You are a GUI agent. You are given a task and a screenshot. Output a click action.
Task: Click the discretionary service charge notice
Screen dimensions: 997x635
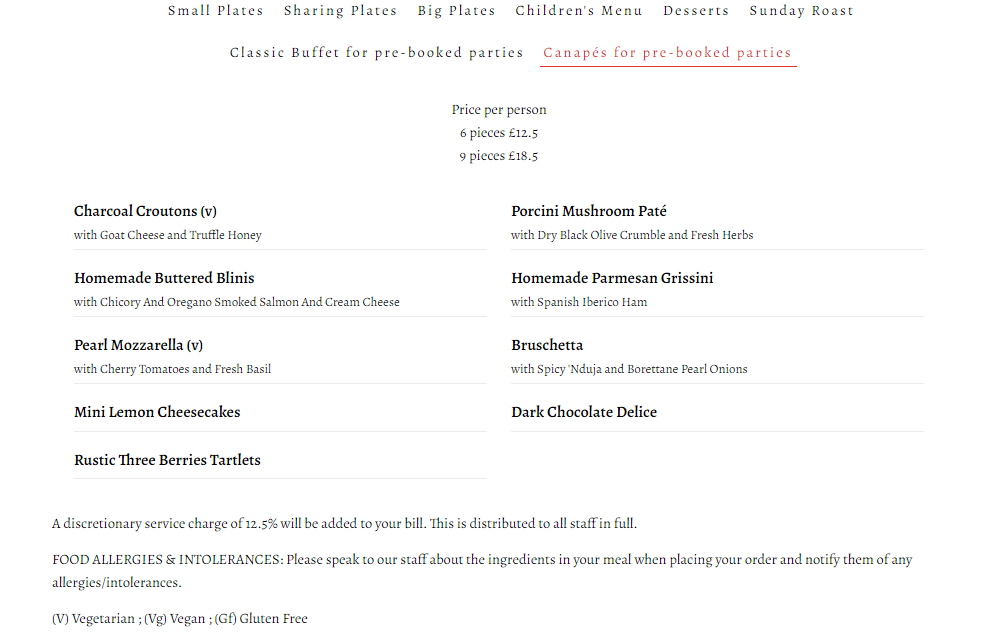[x=344, y=523]
